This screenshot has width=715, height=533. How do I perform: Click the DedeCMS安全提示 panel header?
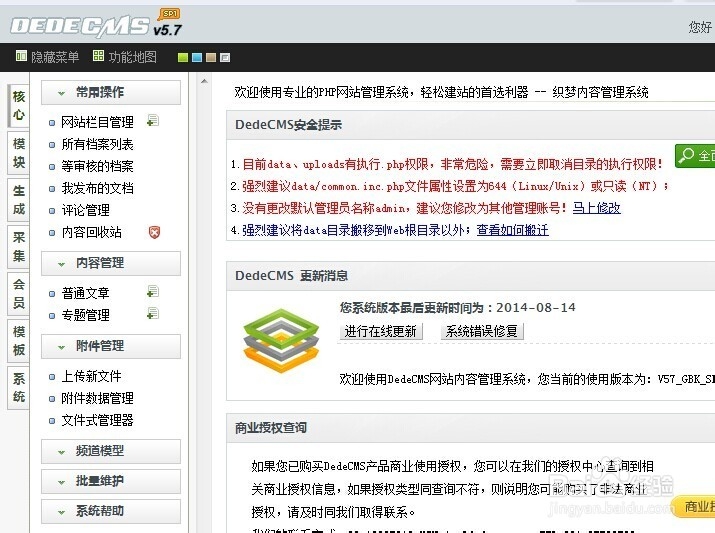[x=471, y=125]
